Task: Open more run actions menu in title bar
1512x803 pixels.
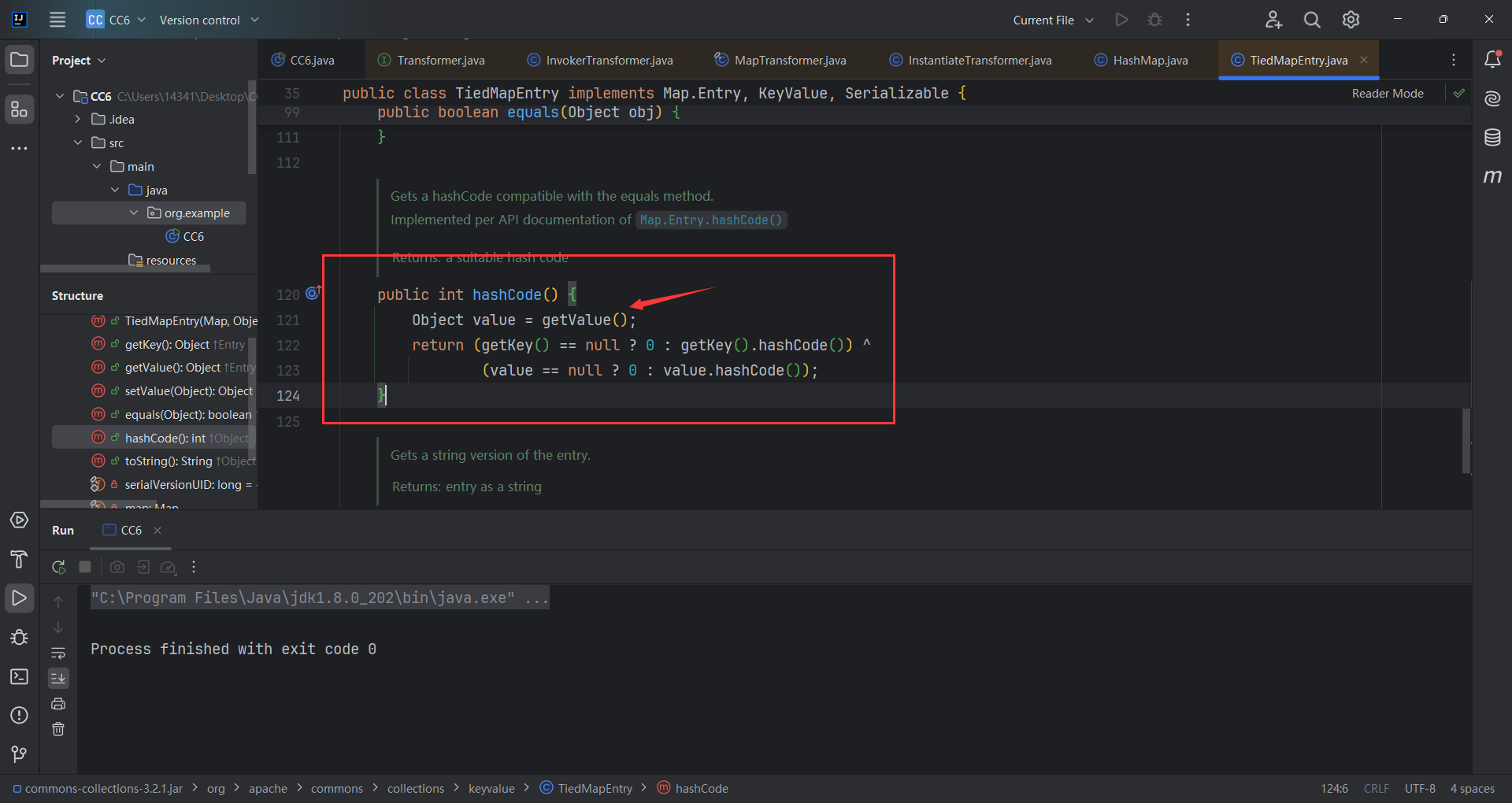Action: click(1188, 20)
